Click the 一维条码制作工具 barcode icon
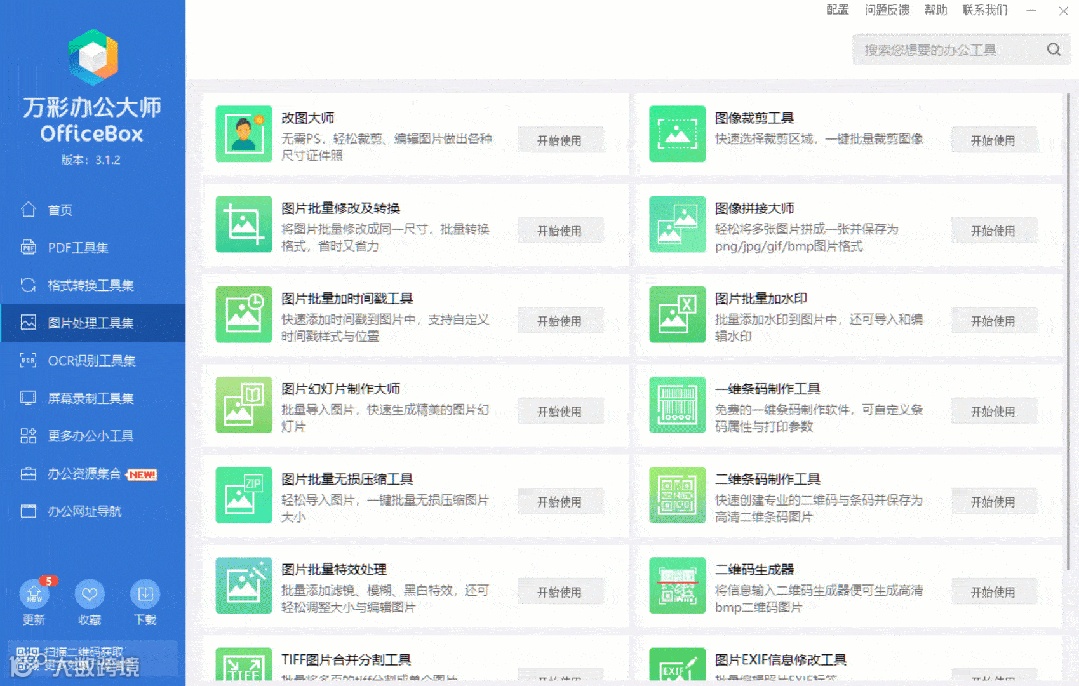 677,405
